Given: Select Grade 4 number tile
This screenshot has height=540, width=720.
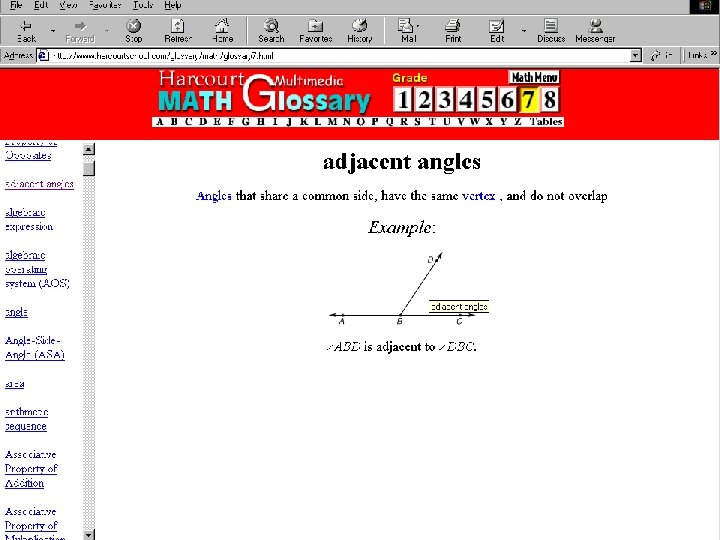Looking at the screenshot, I should (466, 100).
